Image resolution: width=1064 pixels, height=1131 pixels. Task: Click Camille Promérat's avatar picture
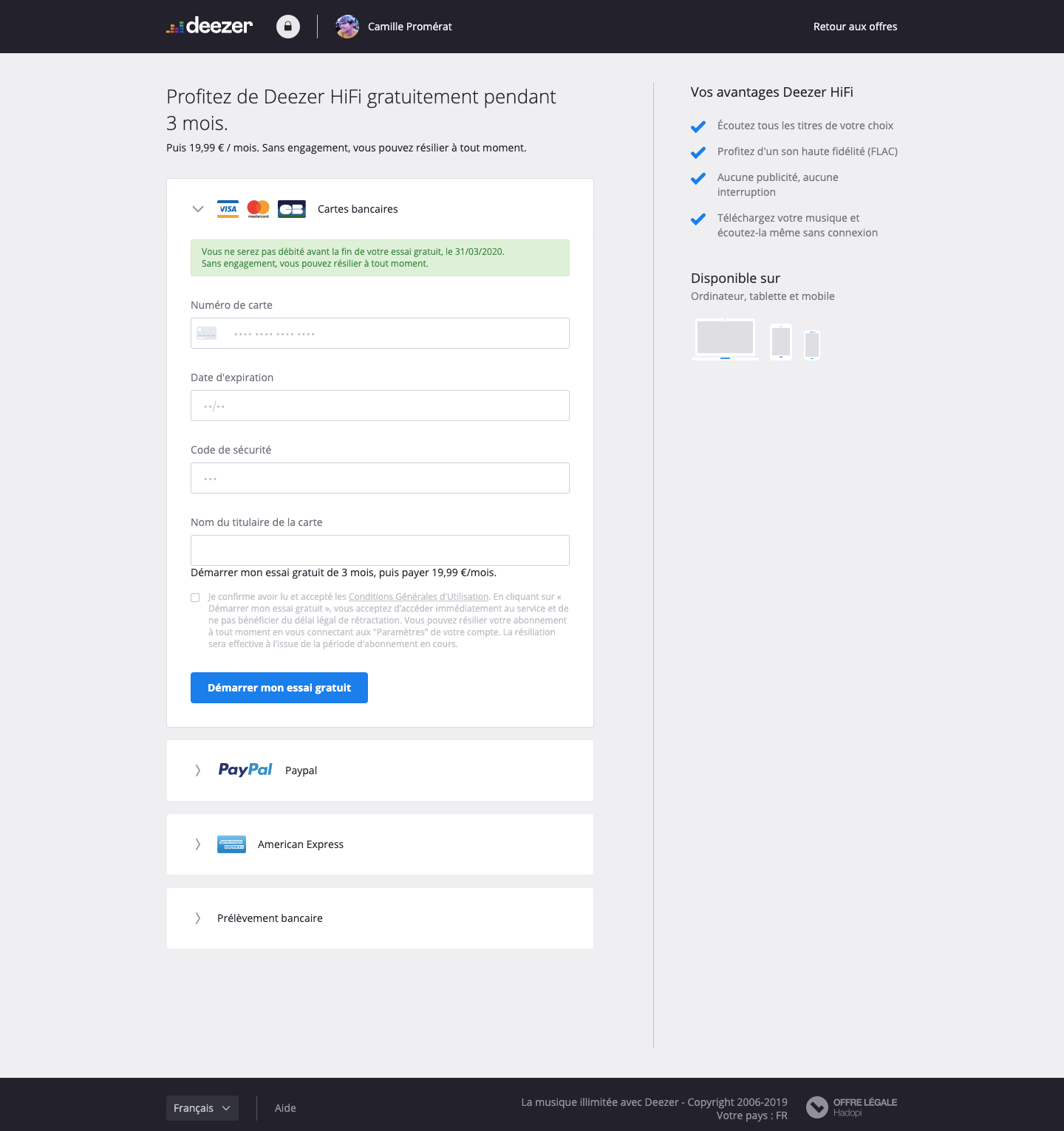pyautogui.click(x=347, y=27)
